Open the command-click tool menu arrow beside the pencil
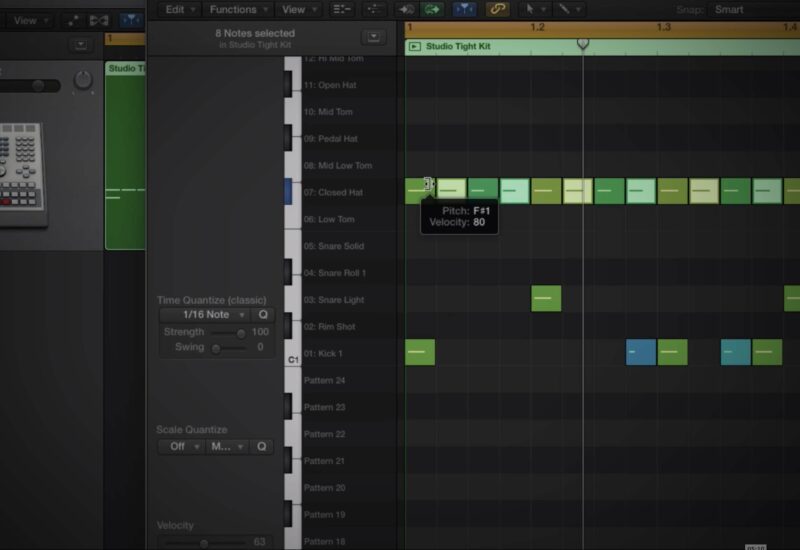 [x=578, y=10]
